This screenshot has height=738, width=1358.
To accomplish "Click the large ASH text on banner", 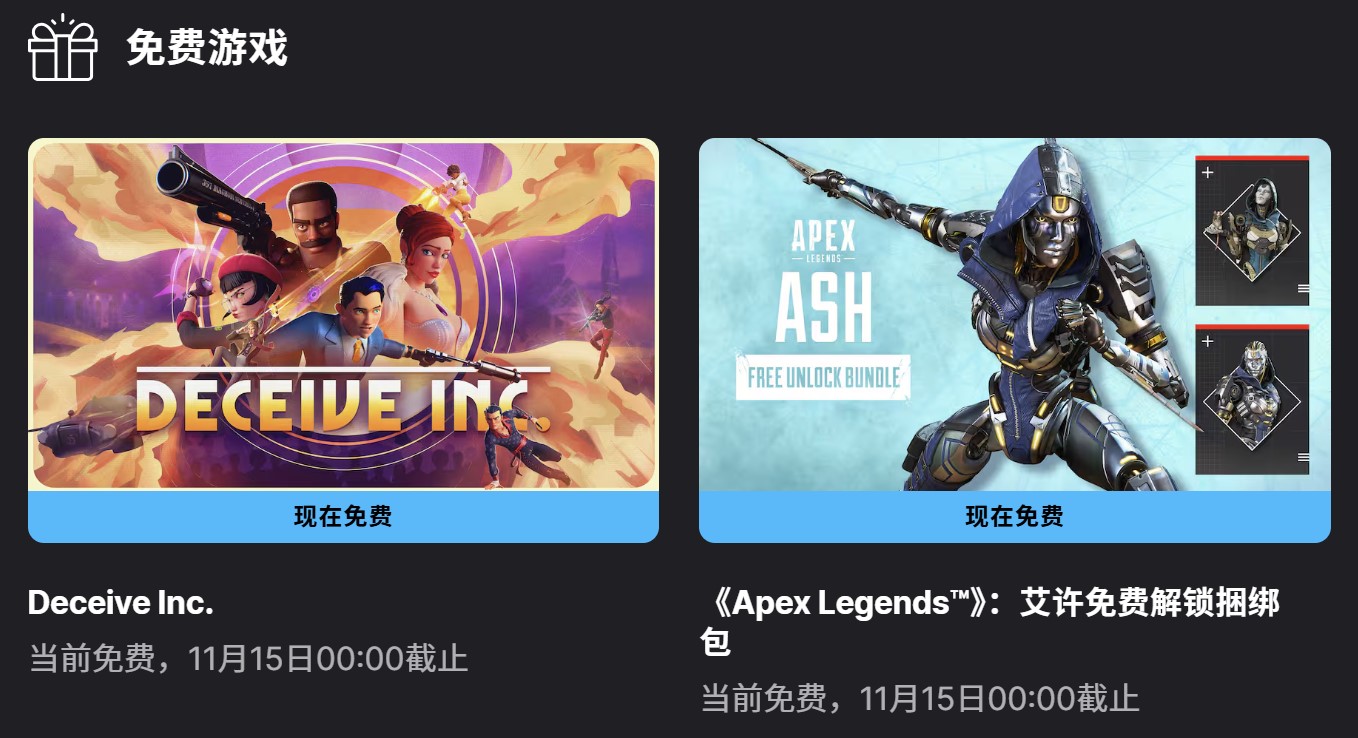I will (824, 306).
